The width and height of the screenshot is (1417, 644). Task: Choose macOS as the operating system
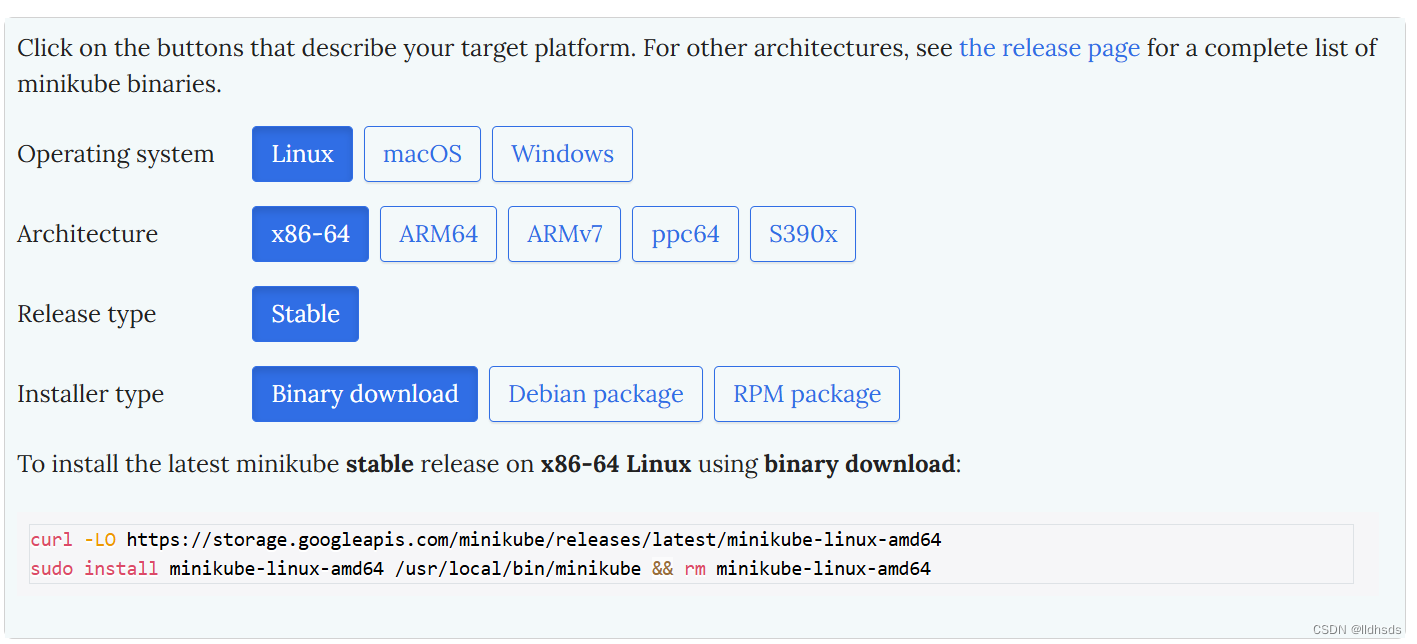(422, 154)
